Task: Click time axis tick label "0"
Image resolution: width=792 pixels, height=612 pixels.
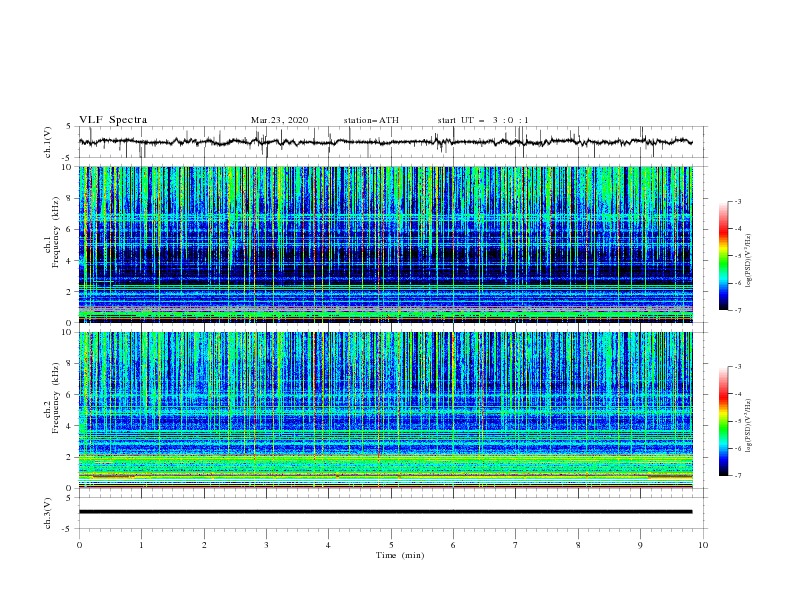Action: point(79,545)
